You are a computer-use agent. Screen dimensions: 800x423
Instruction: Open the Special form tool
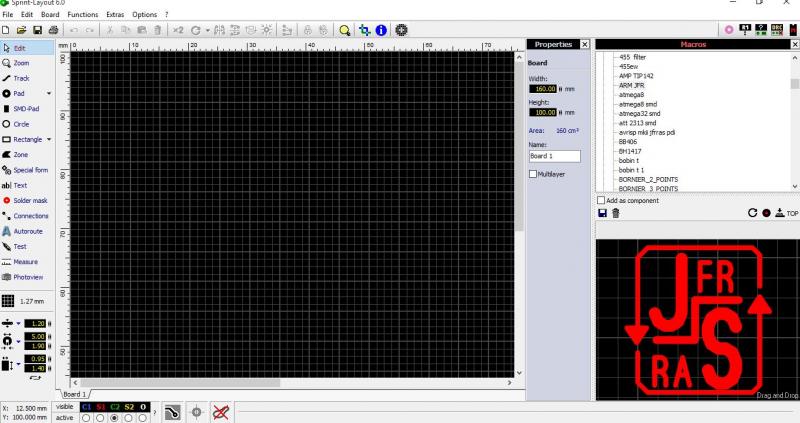27,170
